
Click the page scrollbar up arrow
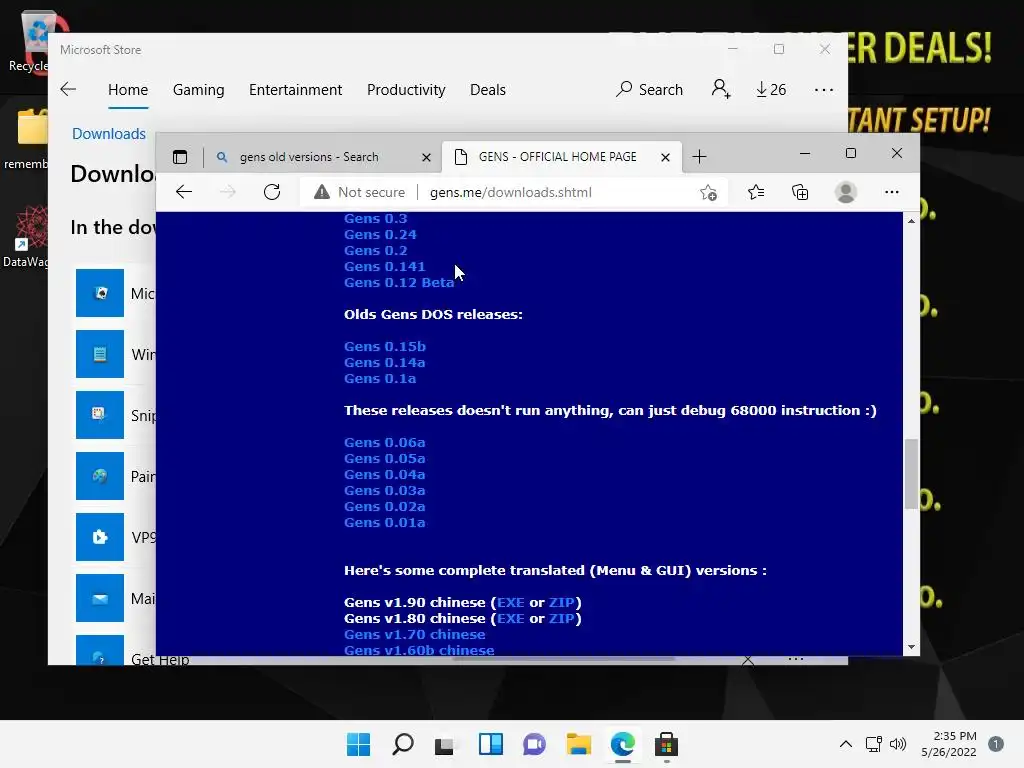[911, 221]
